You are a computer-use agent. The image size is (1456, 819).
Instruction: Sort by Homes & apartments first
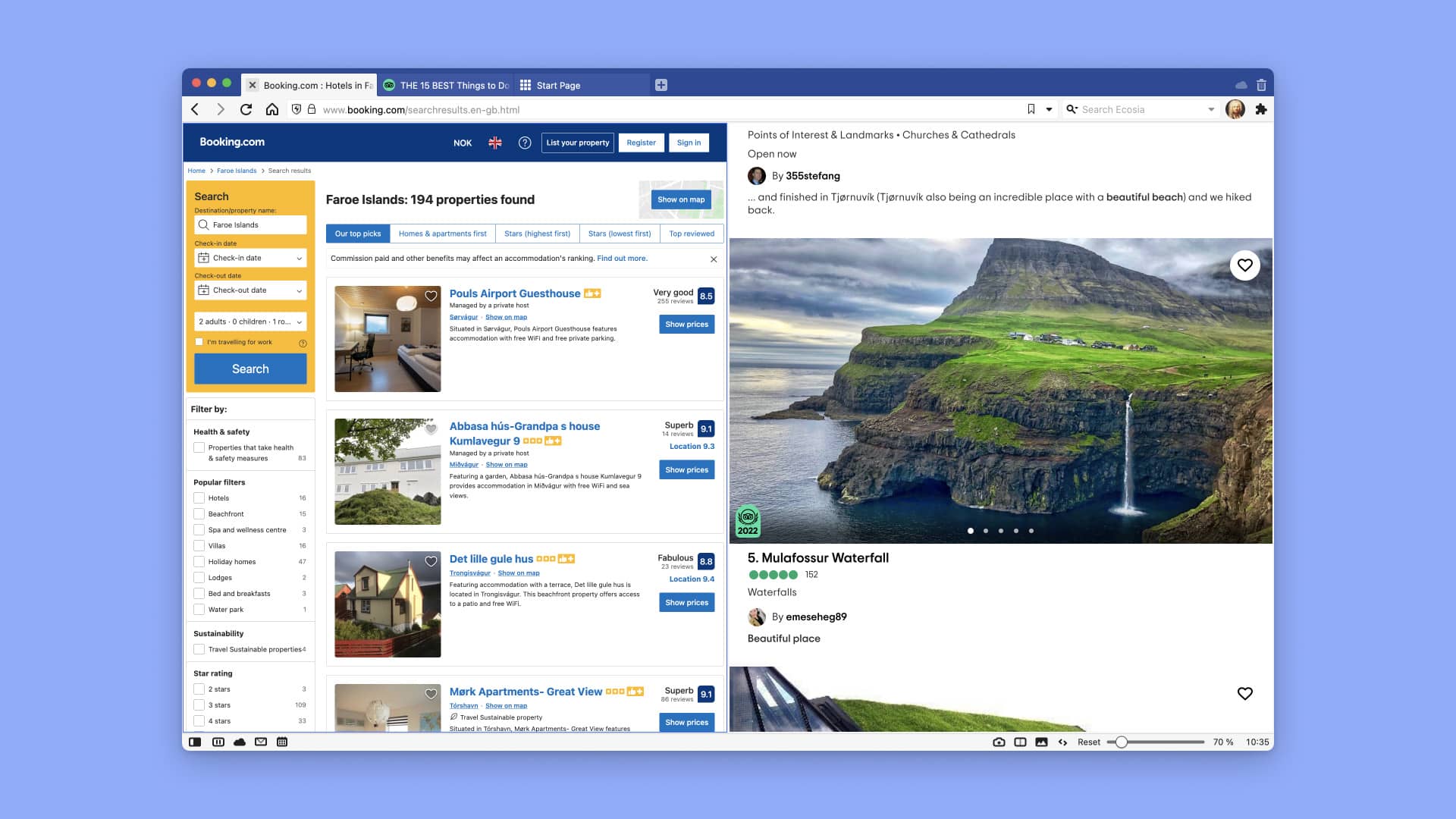click(443, 234)
